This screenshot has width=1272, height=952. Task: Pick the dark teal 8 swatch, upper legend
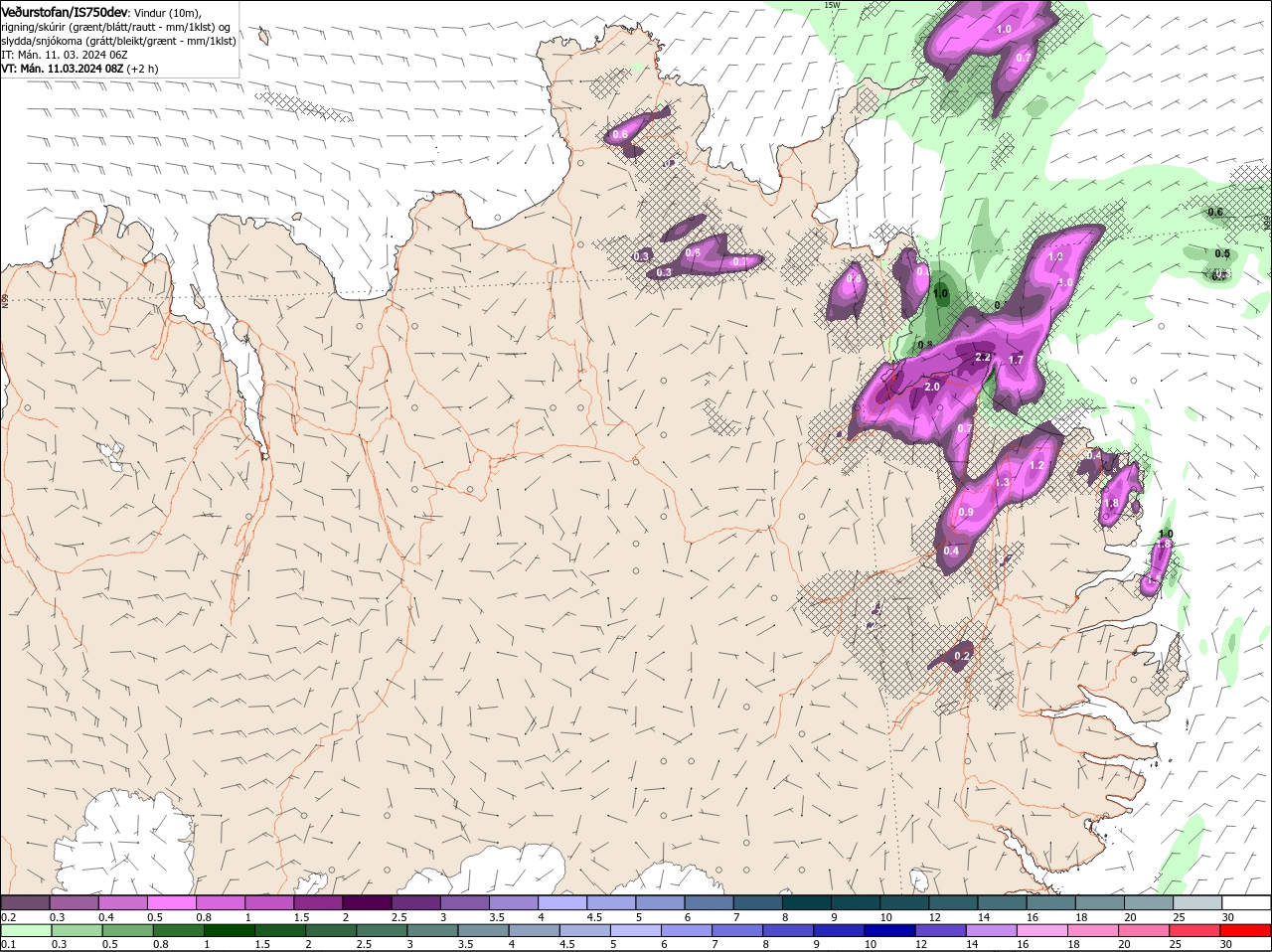[807, 902]
